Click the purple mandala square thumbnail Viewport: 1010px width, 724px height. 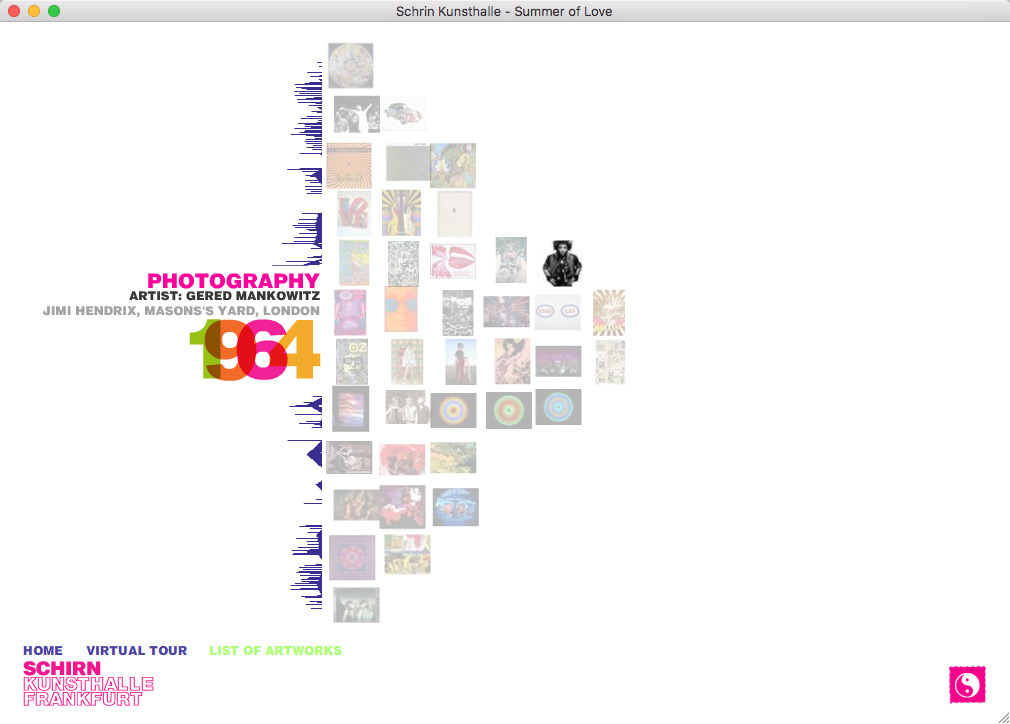pos(351,557)
